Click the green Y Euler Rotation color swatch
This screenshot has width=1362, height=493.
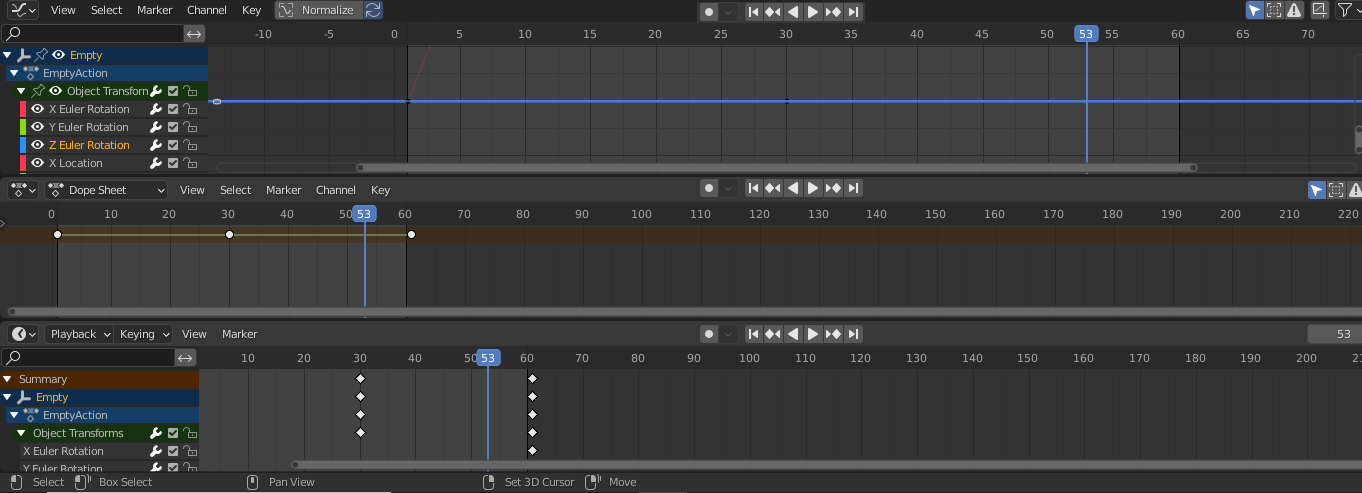[23, 127]
